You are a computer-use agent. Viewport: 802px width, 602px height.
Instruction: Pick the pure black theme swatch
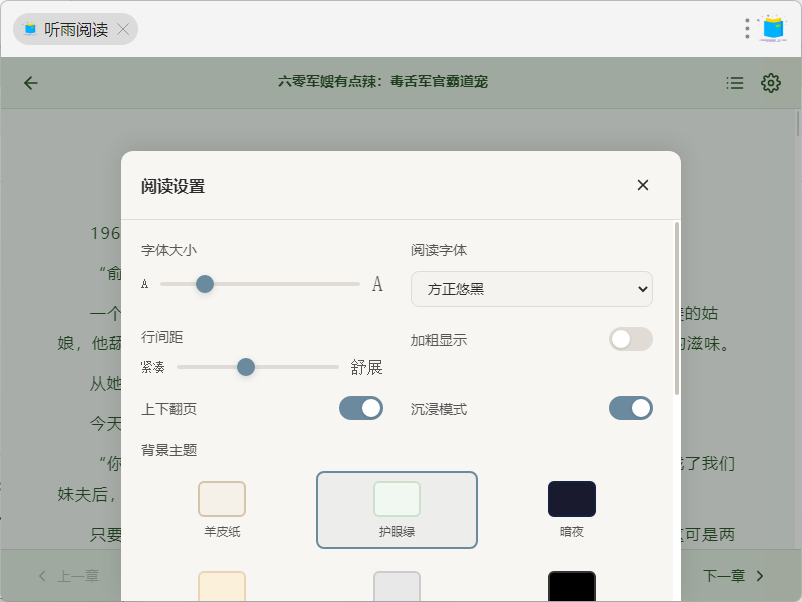pos(572,586)
